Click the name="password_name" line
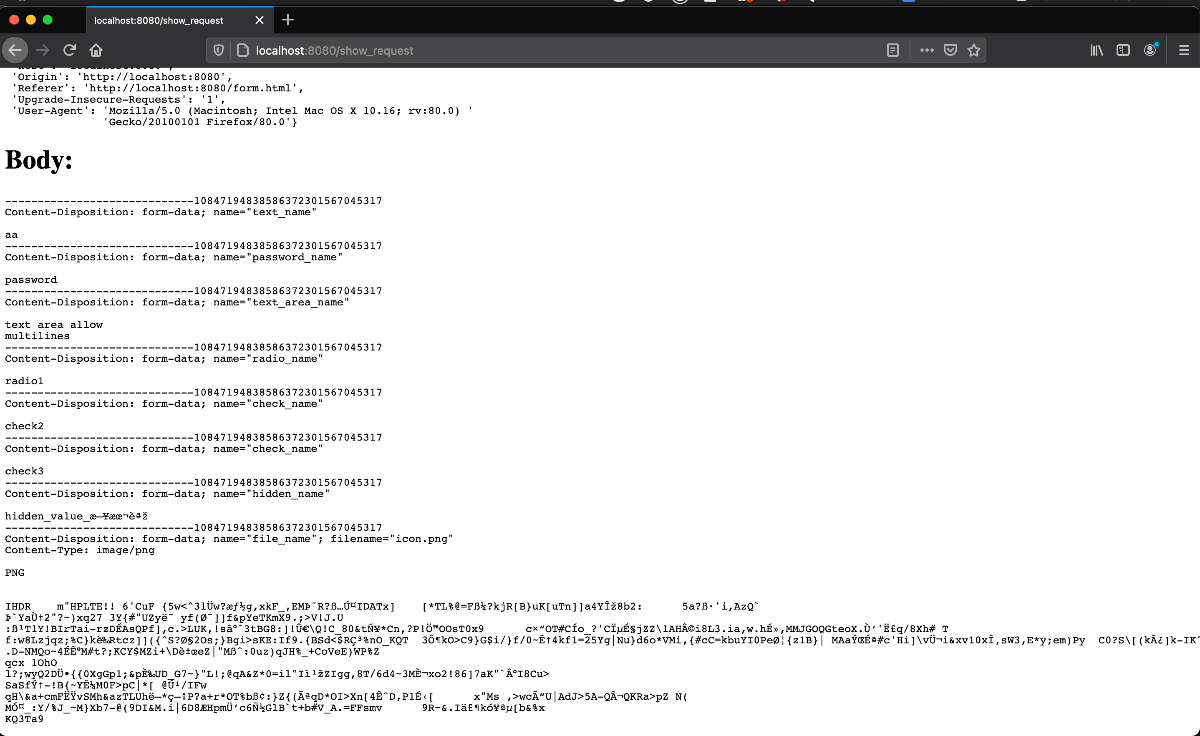Viewport: 1200px width, 736px height. point(174,257)
